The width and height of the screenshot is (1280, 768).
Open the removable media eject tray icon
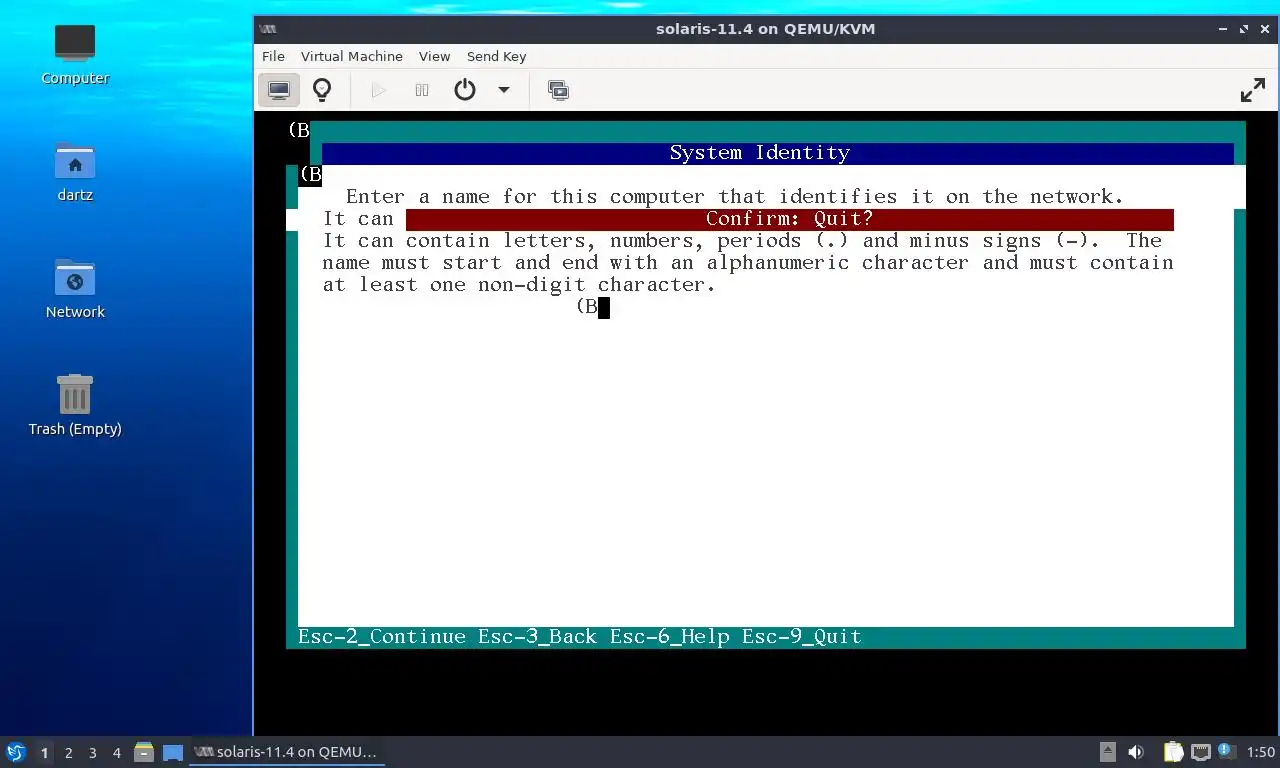coord(1108,752)
